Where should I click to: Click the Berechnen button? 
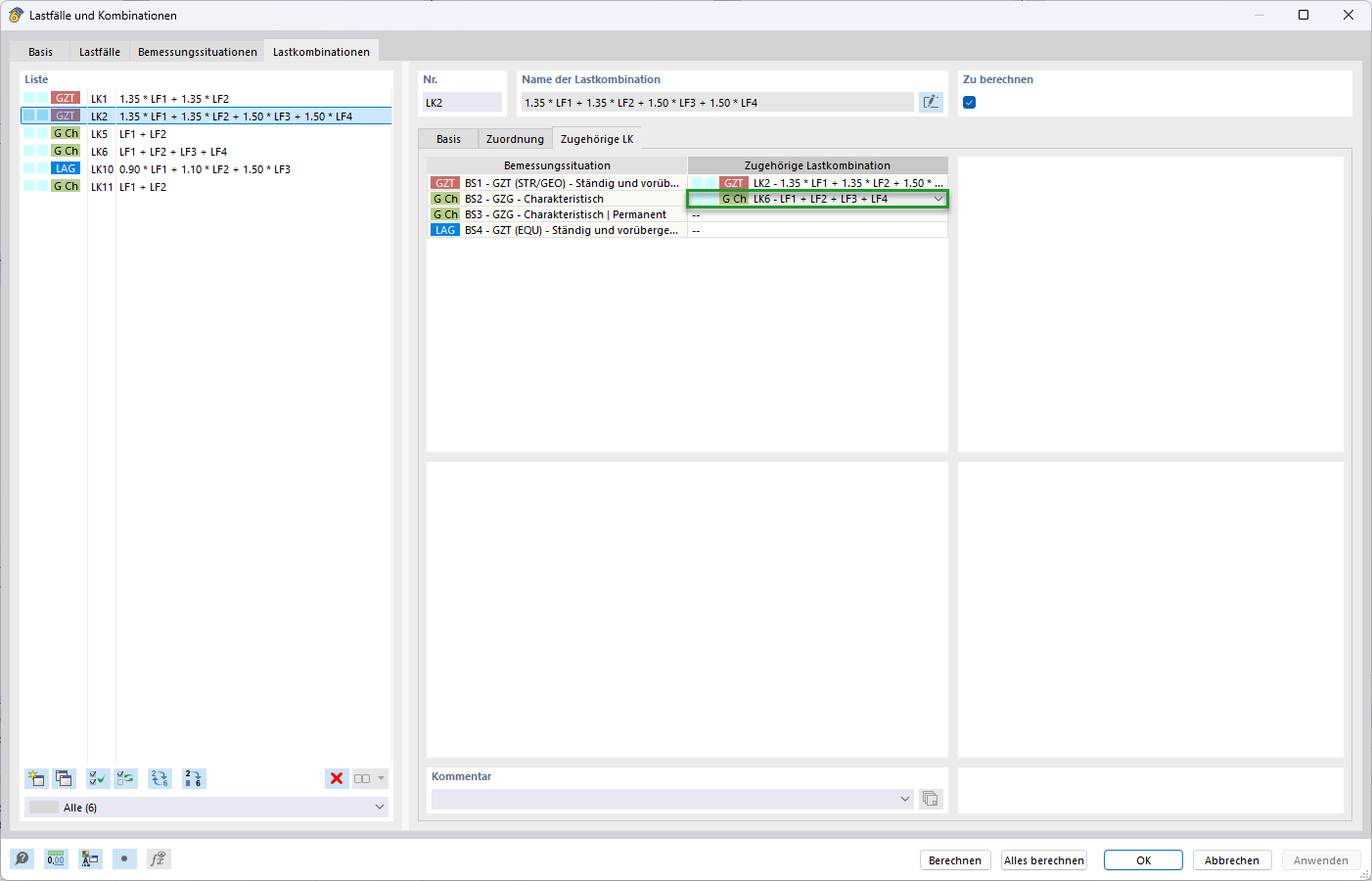[x=955, y=860]
